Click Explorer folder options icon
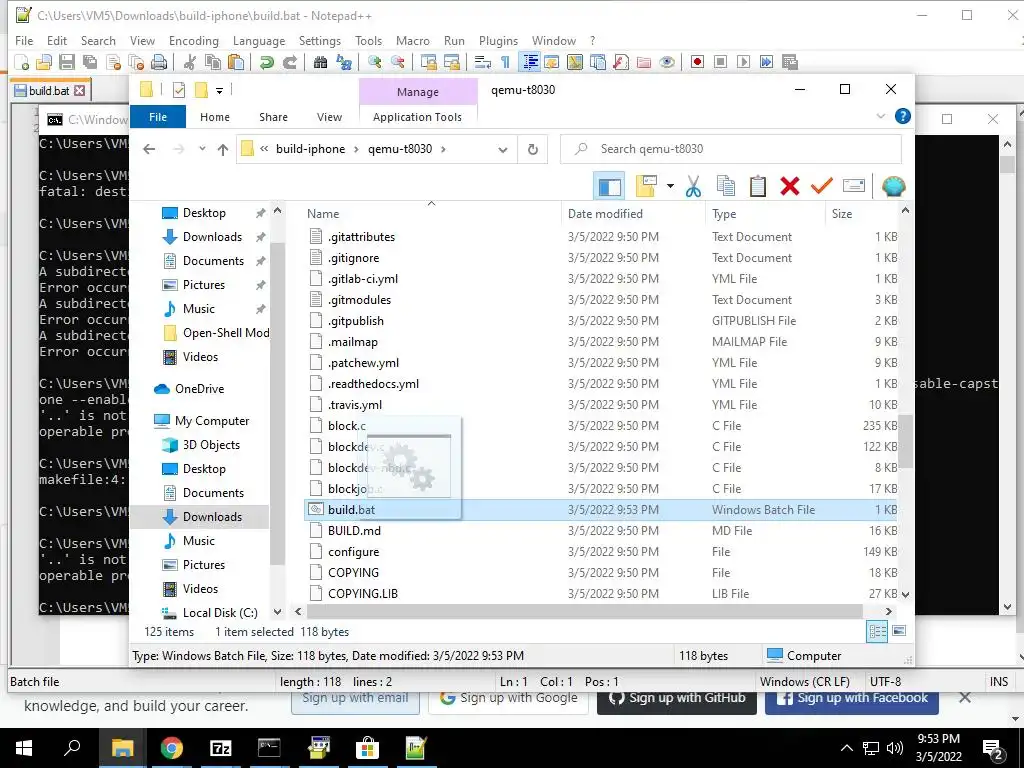This screenshot has height=768, width=1024. tap(647, 187)
